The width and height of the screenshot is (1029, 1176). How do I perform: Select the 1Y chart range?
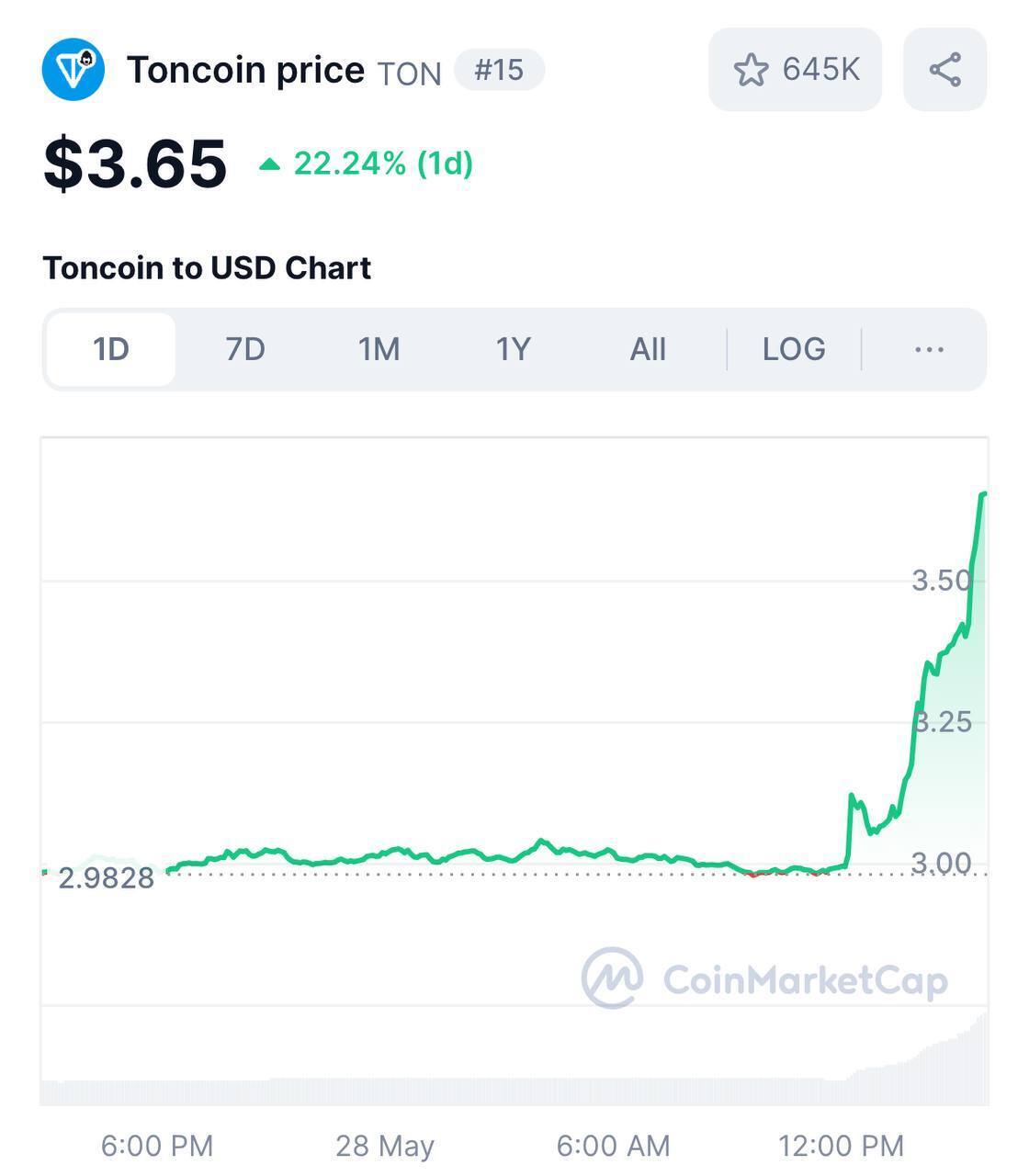tap(514, 349)
